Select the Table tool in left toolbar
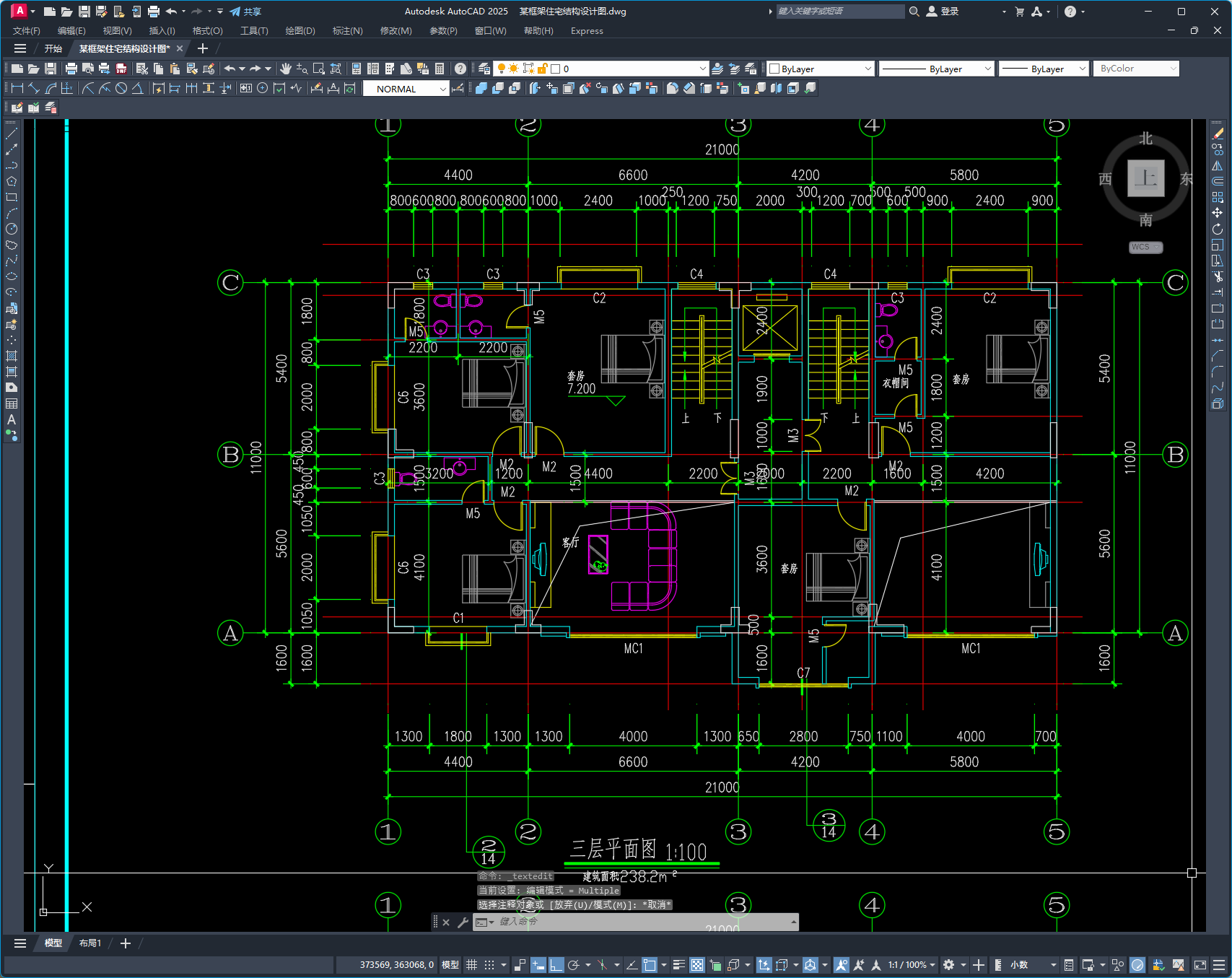Viewport: 1232px width, 978px height. click(x=12, y=403)
